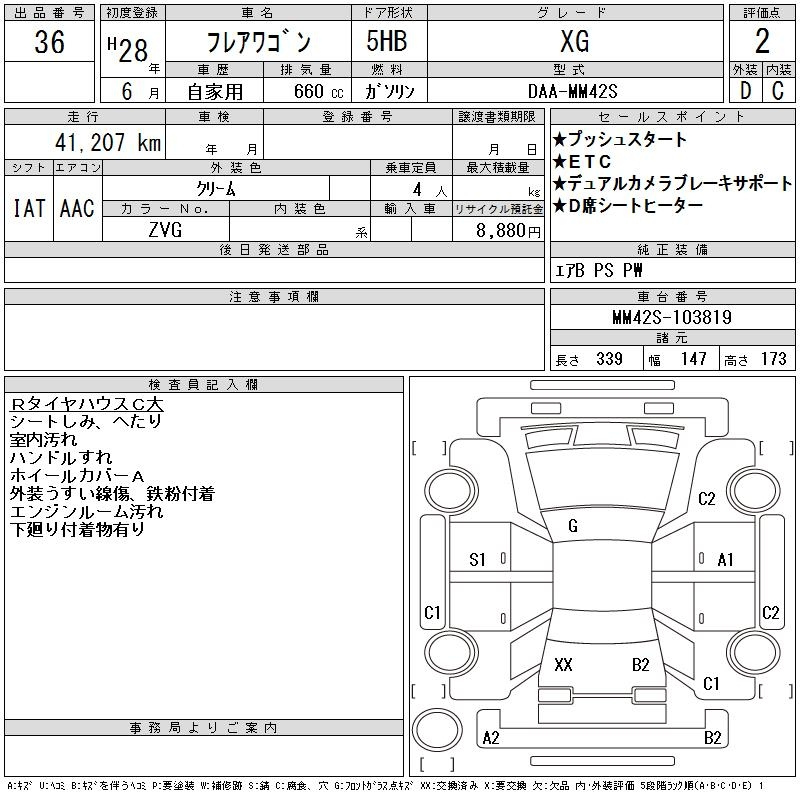This screenshot has width=800, height=800.
Task: Click the G windshield damage mark
Action: click(573, 526)
